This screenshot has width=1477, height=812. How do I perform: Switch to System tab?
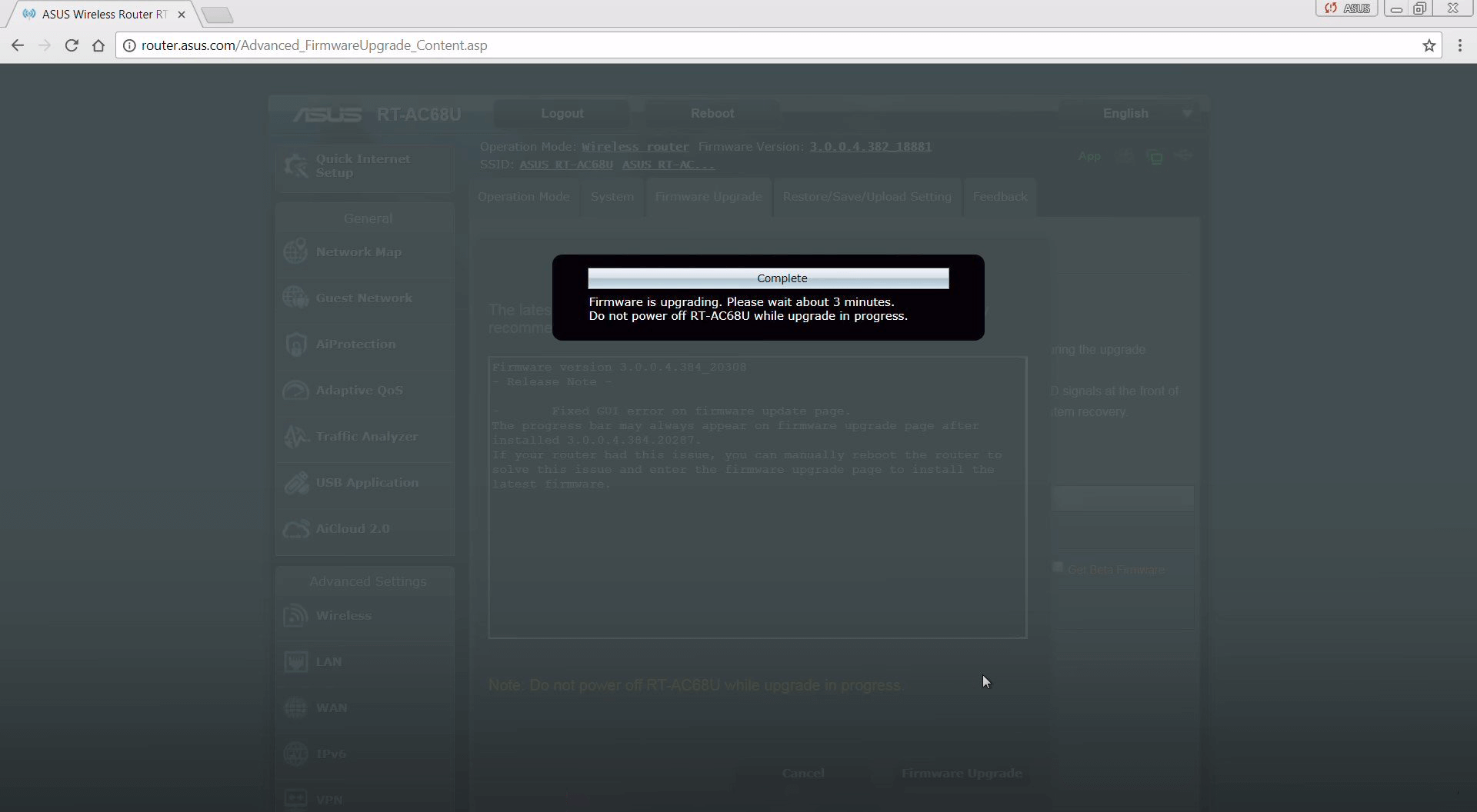(x=612, y=197)
